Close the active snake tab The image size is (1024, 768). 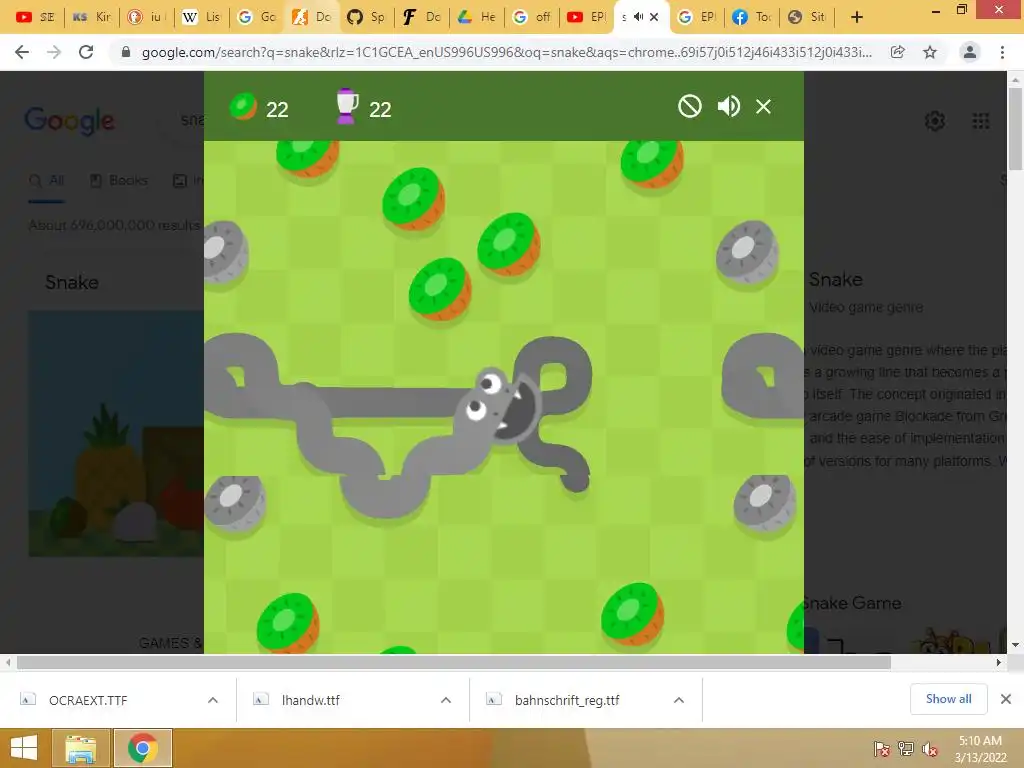[654, 17]
